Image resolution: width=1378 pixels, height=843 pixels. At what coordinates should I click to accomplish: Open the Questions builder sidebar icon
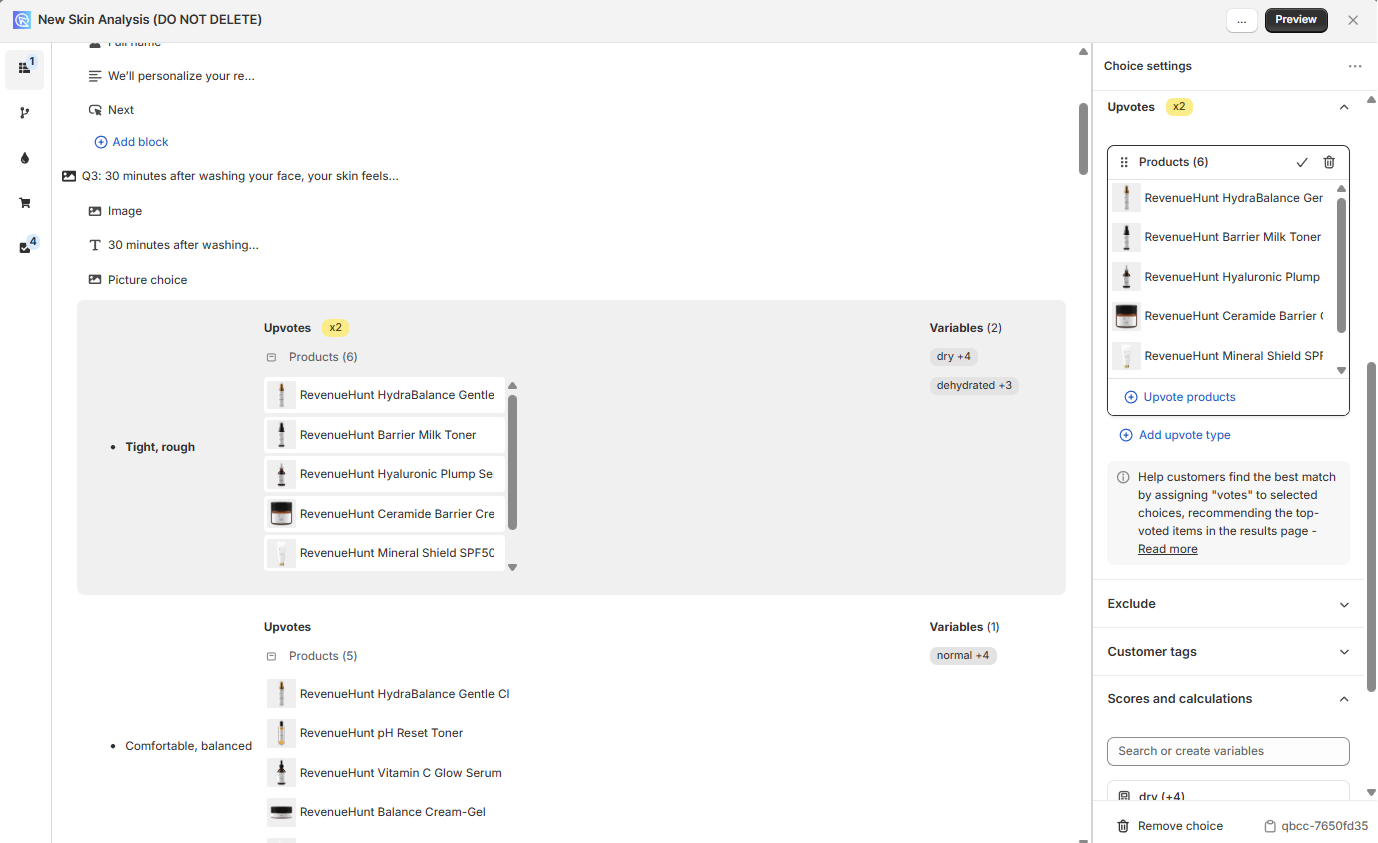(25, 68)
